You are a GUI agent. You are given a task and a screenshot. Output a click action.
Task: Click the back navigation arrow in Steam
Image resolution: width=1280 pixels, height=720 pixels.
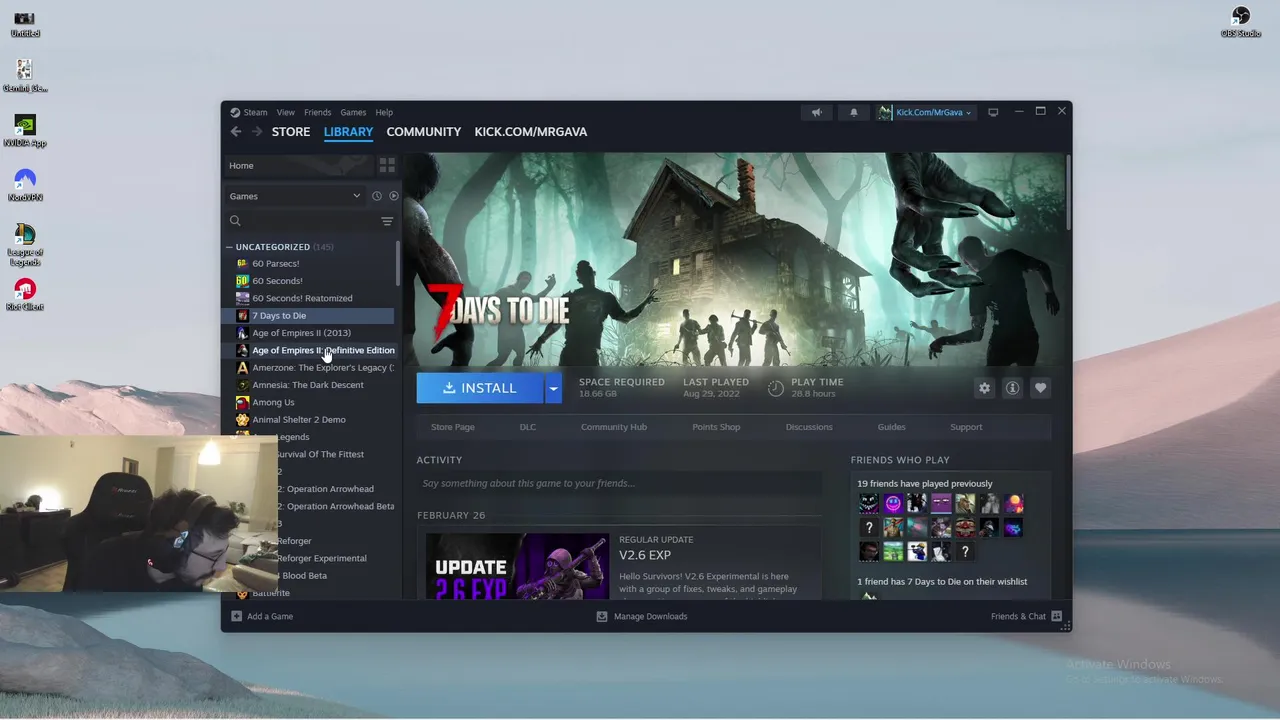236,132
